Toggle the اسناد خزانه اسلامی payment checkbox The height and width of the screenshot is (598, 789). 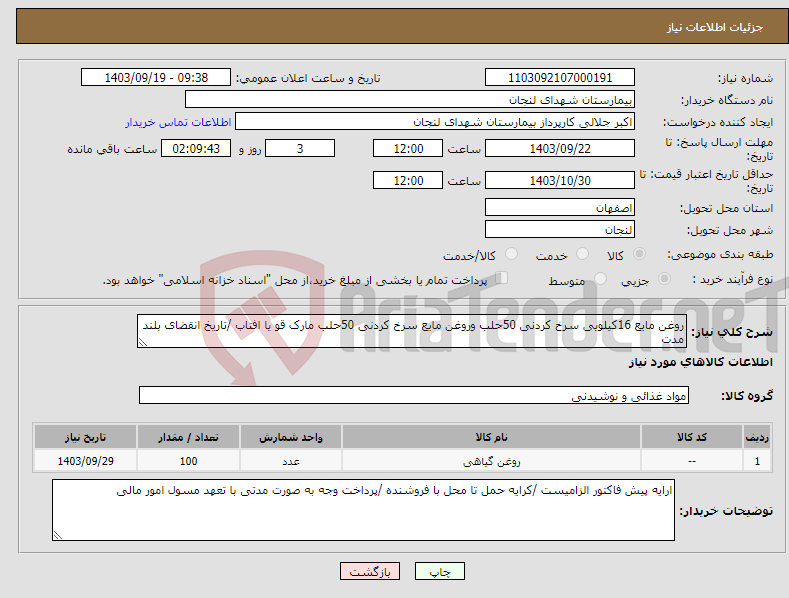(501, 278)
